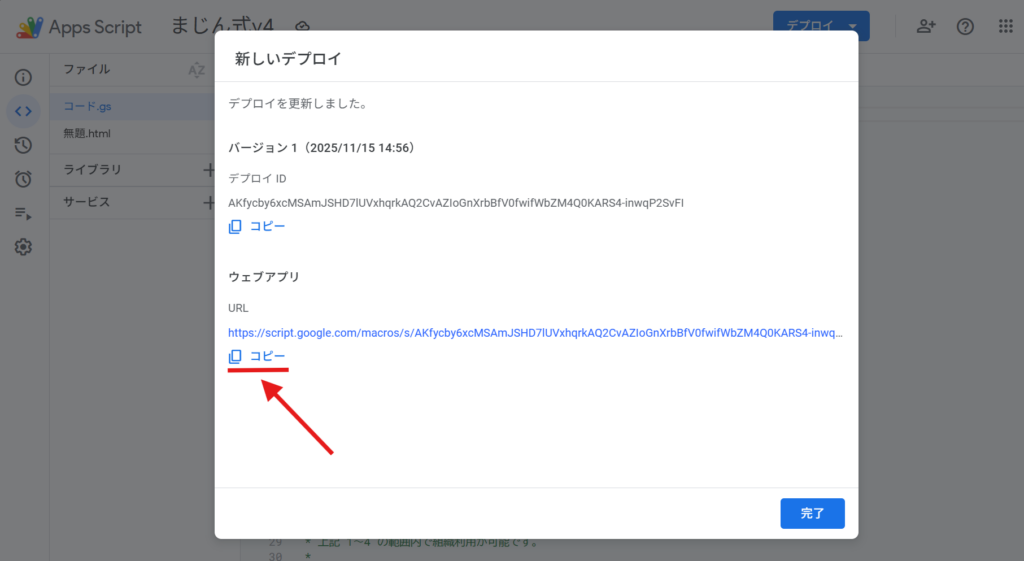Open the Help question mark icon

965,27
